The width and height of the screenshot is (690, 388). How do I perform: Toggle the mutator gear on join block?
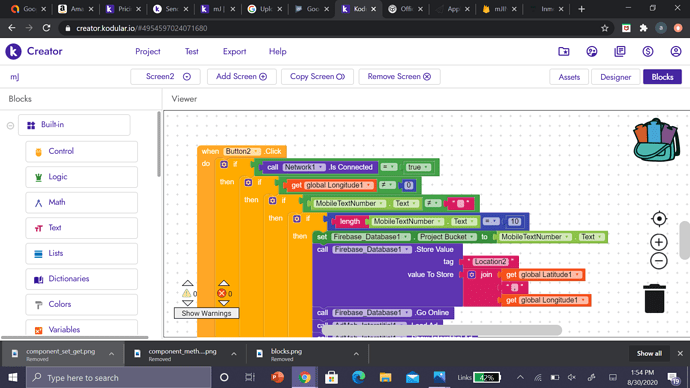tap(471, 275)
